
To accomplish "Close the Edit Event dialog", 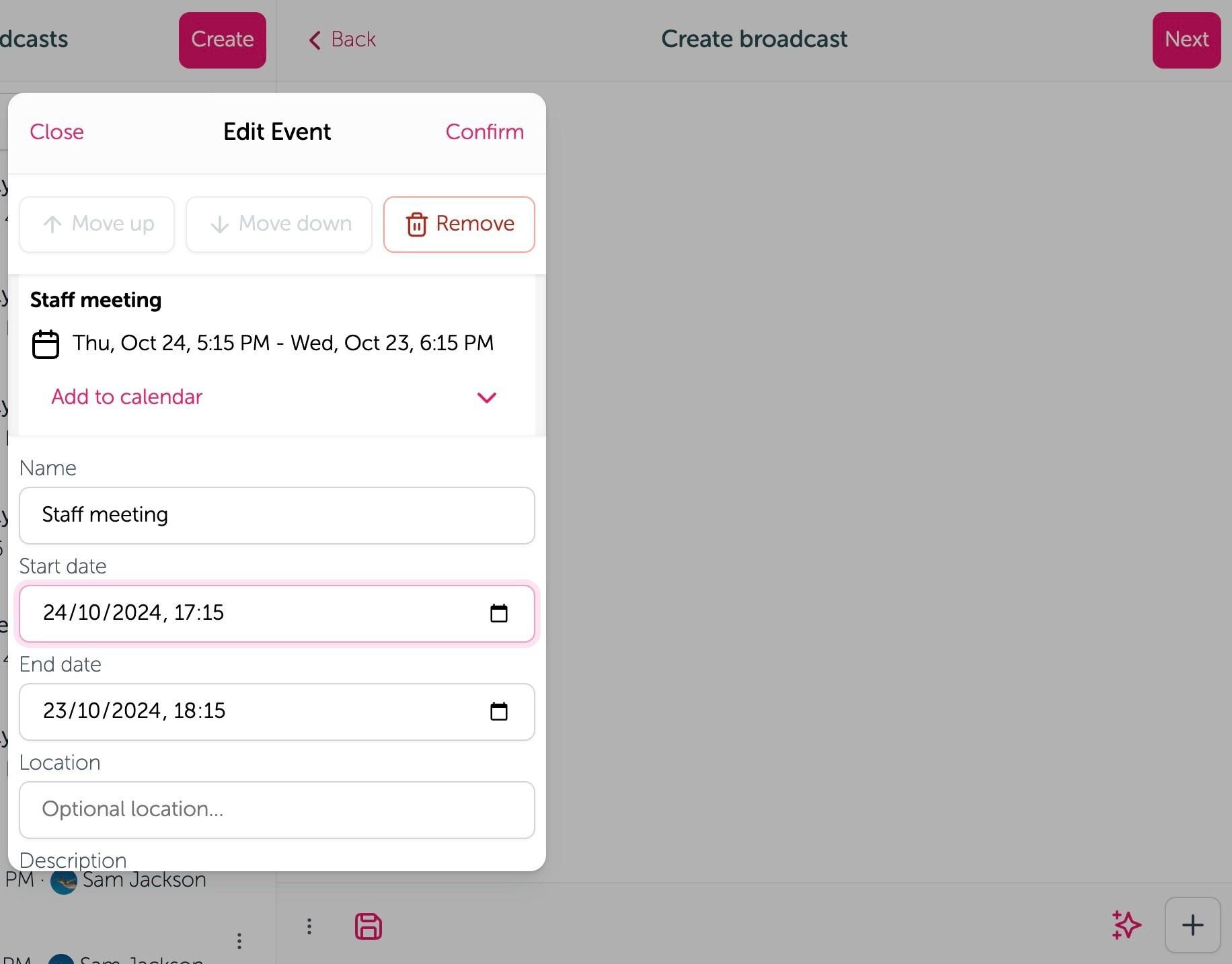I will coord(57,132).
